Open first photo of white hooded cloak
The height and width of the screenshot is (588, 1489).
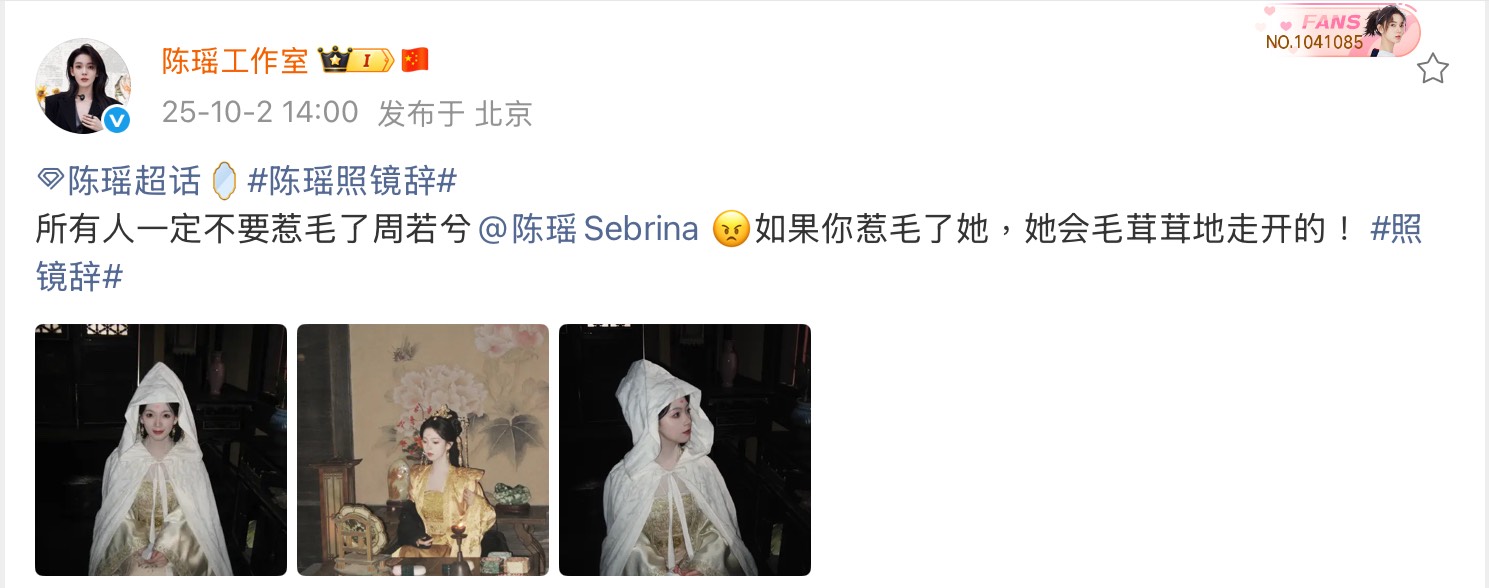[161, 450]
